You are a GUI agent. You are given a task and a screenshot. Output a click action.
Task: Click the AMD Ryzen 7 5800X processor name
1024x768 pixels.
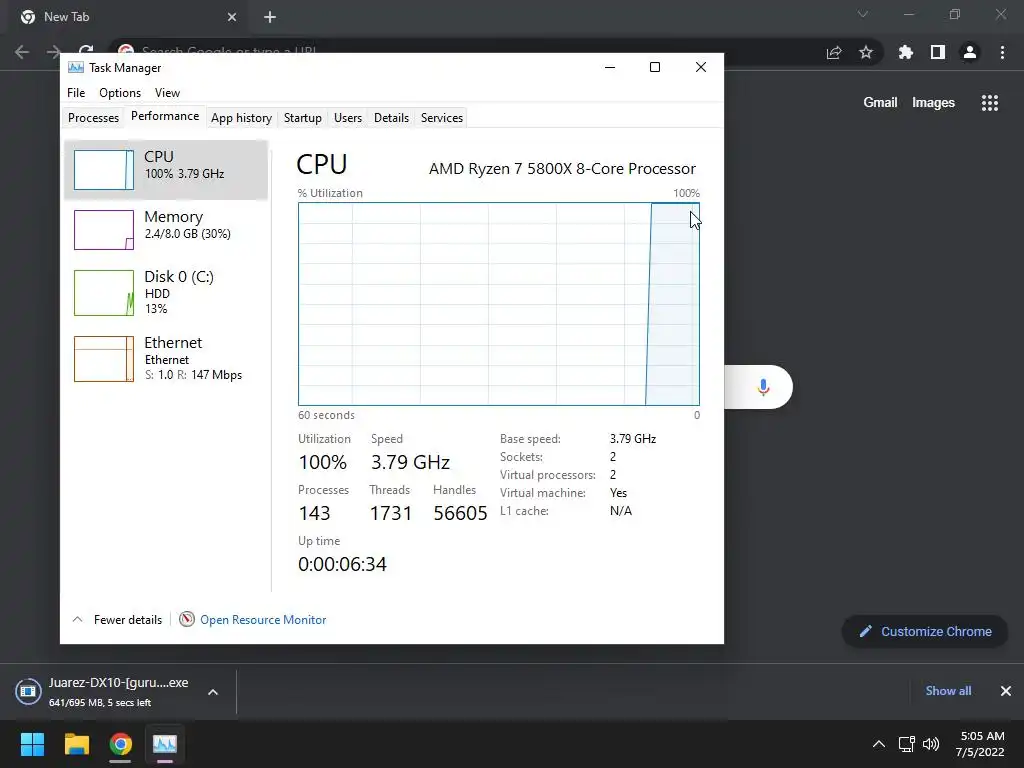coord(562,169)
